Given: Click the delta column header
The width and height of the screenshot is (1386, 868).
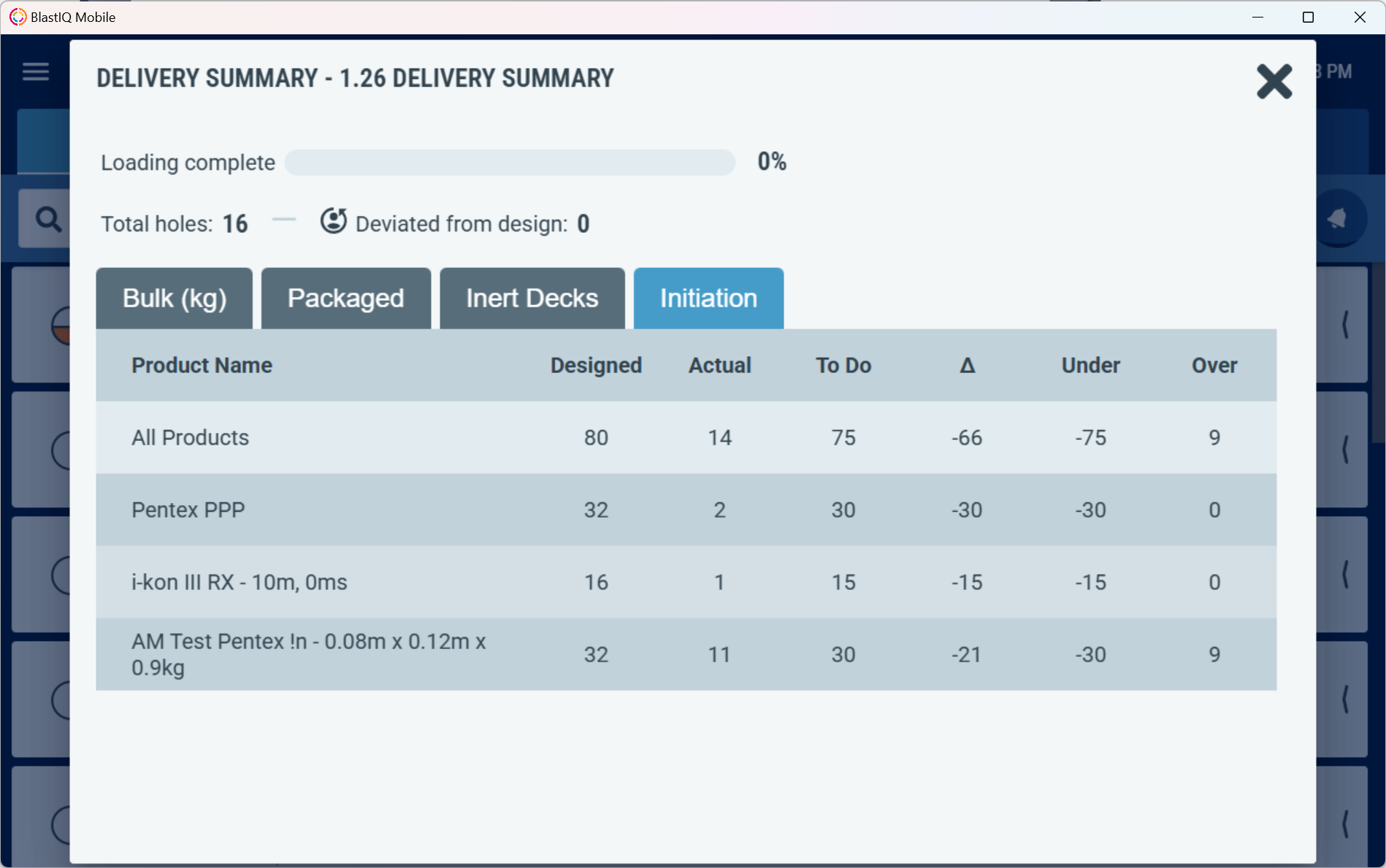Looking at the screenshot, I should [x=967, y=365].
